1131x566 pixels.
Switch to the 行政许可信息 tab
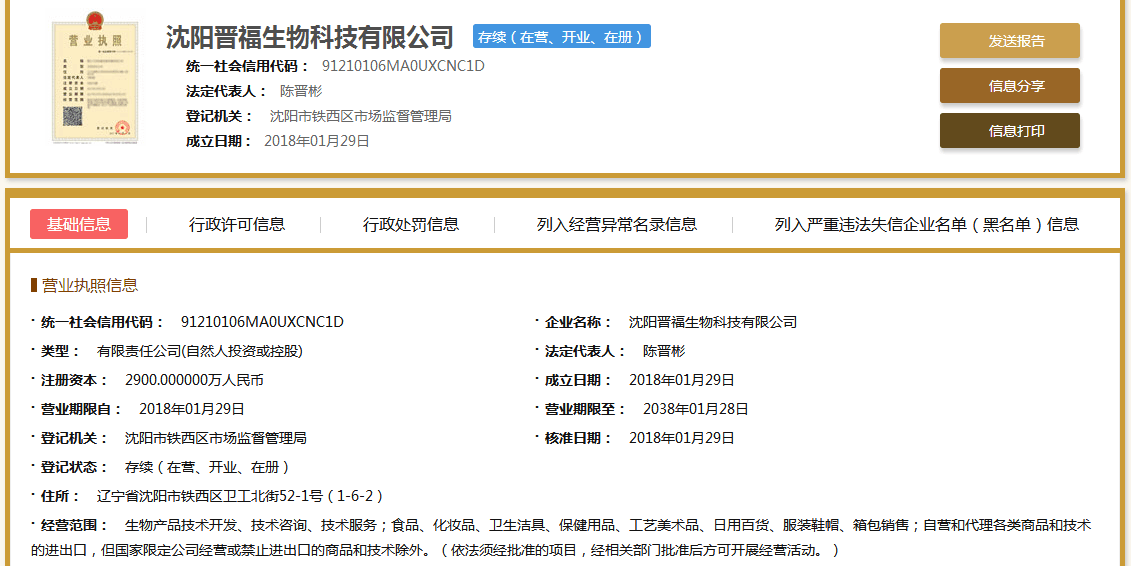pos(237,225)
